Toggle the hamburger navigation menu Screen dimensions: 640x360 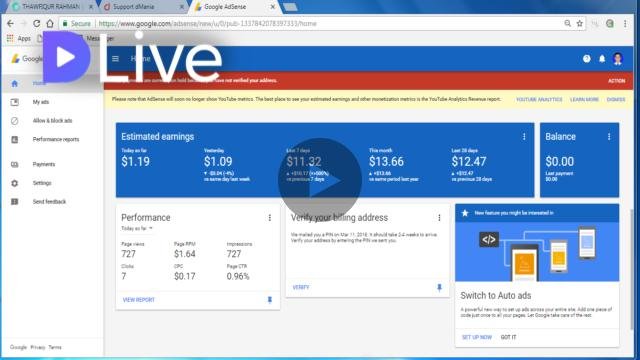(116, 59)
